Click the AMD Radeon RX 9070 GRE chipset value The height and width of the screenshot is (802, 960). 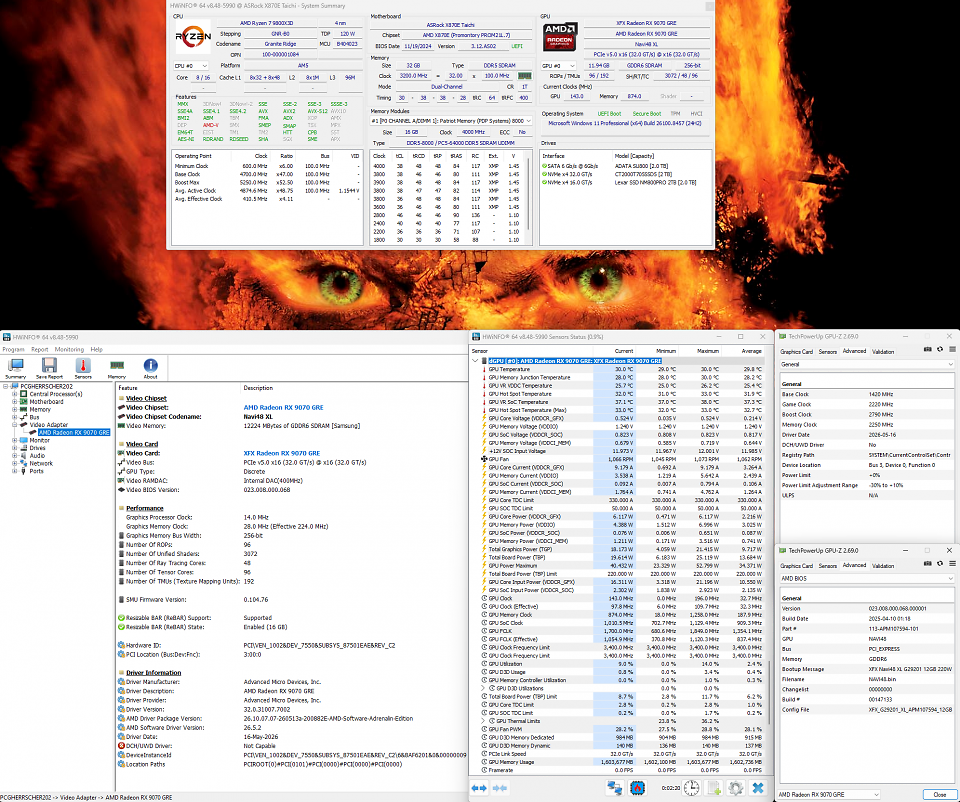(x=283, y=407)
